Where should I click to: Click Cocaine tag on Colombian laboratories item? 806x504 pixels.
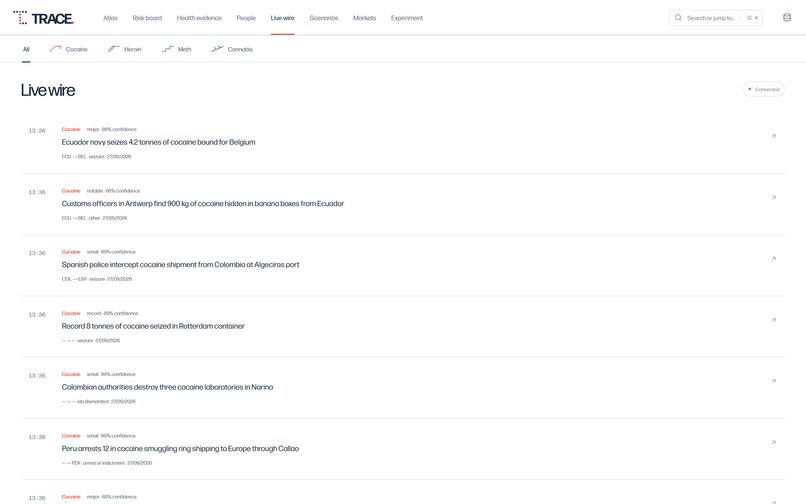pos(71,374)
